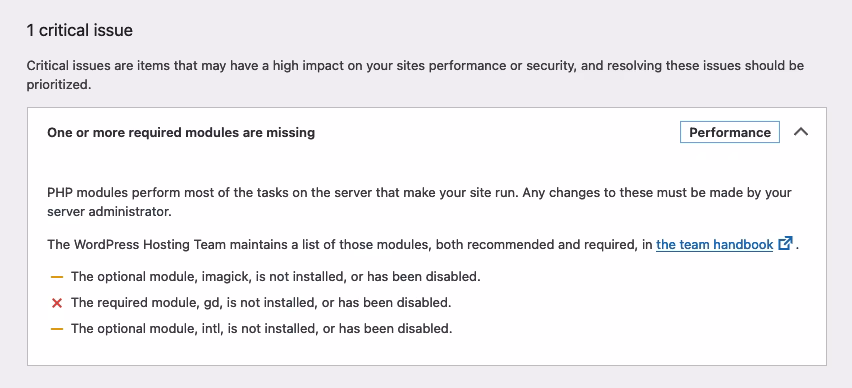Click the Performance badge
This screenshot has height=388, width=852.
(730, 132)
